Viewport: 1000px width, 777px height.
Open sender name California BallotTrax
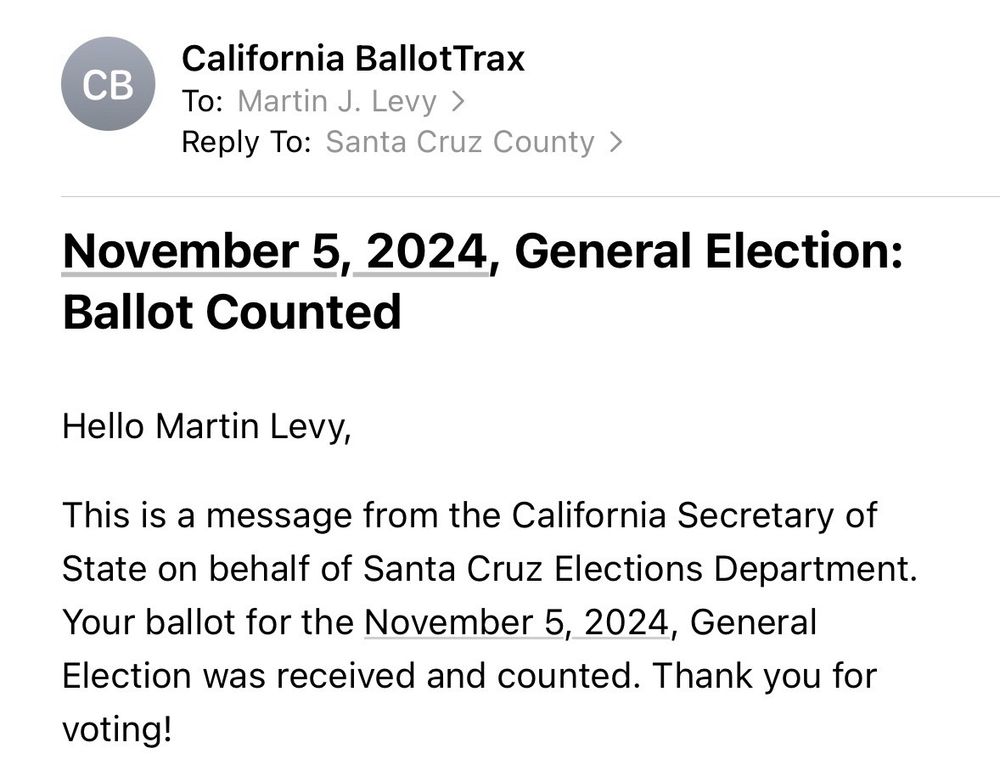[353, 59]
